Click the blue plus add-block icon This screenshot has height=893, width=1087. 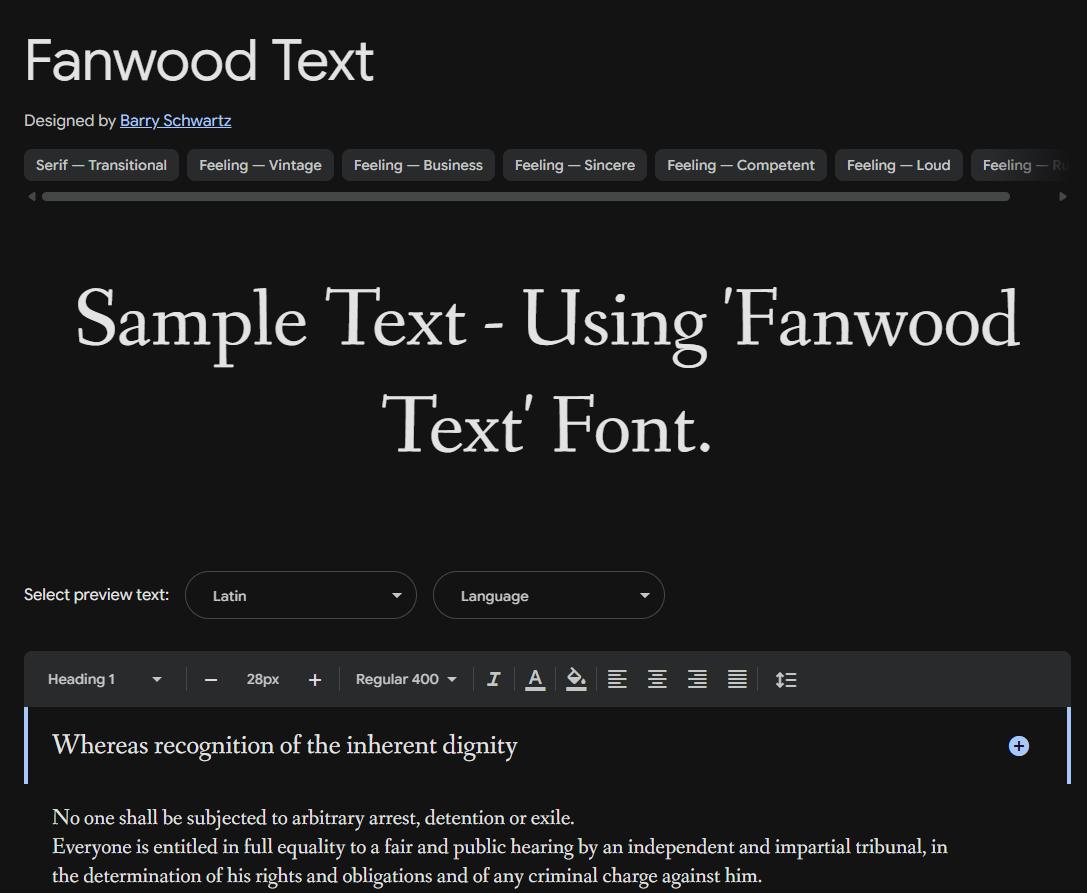coord(1018,746)
